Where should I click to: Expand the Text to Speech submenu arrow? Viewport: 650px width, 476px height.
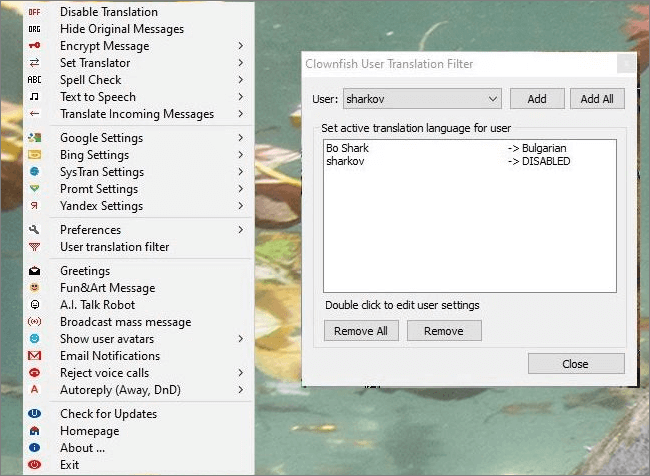click(x=241, y=97)
